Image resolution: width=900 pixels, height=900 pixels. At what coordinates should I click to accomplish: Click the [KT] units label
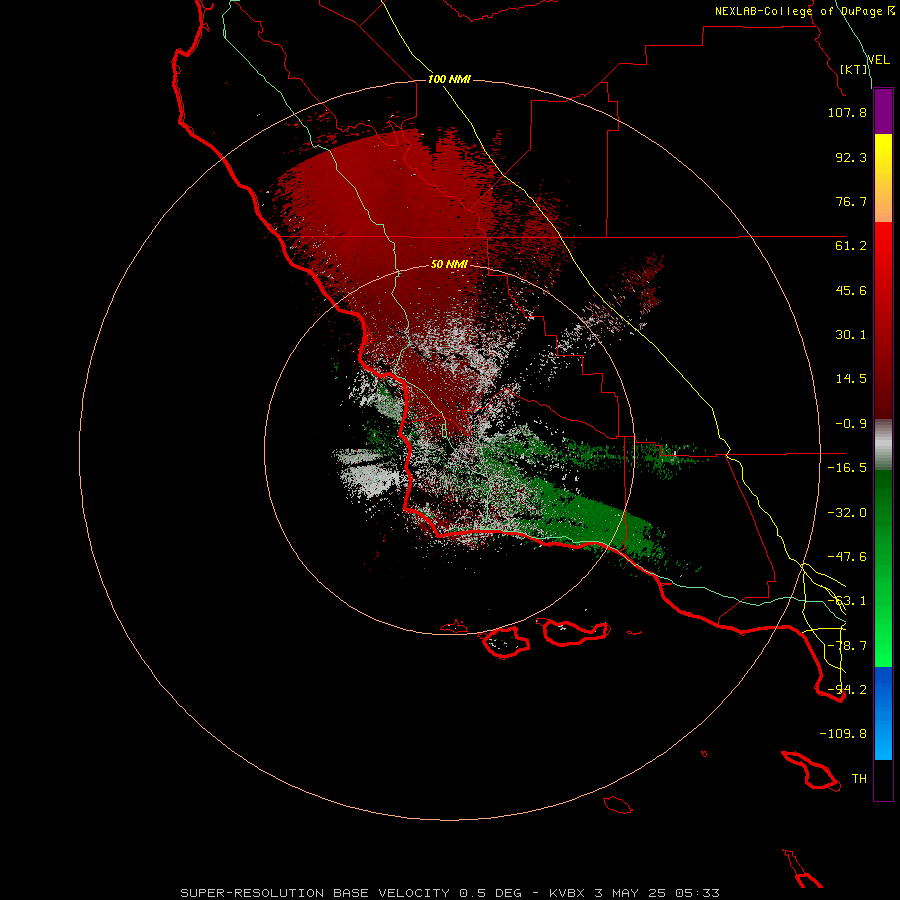coord(854,69)
